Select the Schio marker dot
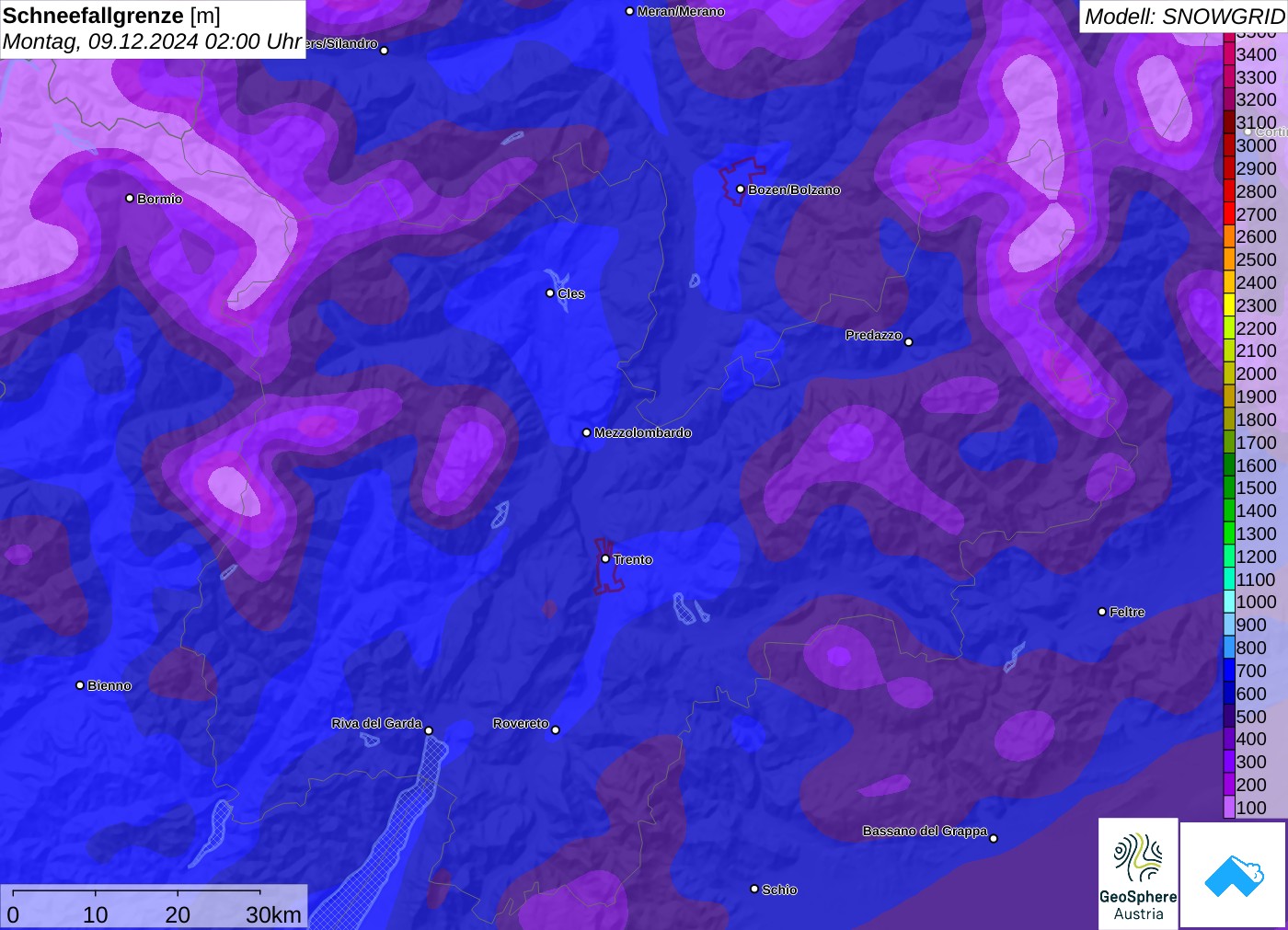 754,889
